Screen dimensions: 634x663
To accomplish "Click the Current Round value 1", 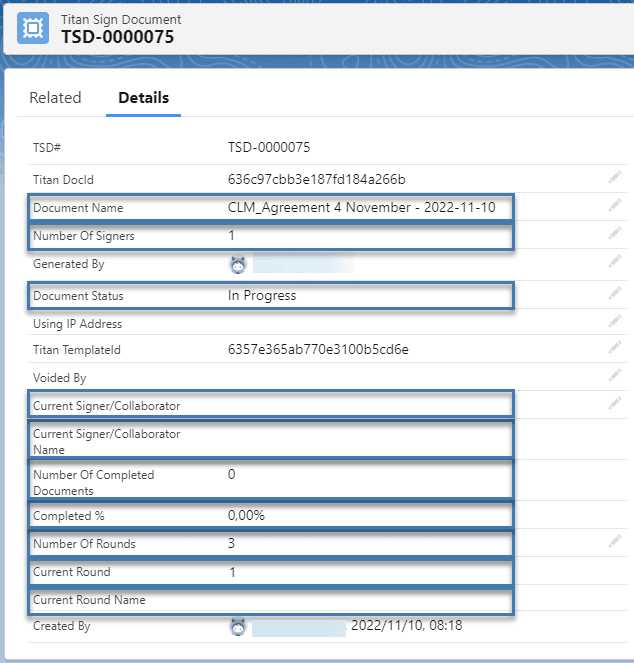I will (232, 572).
